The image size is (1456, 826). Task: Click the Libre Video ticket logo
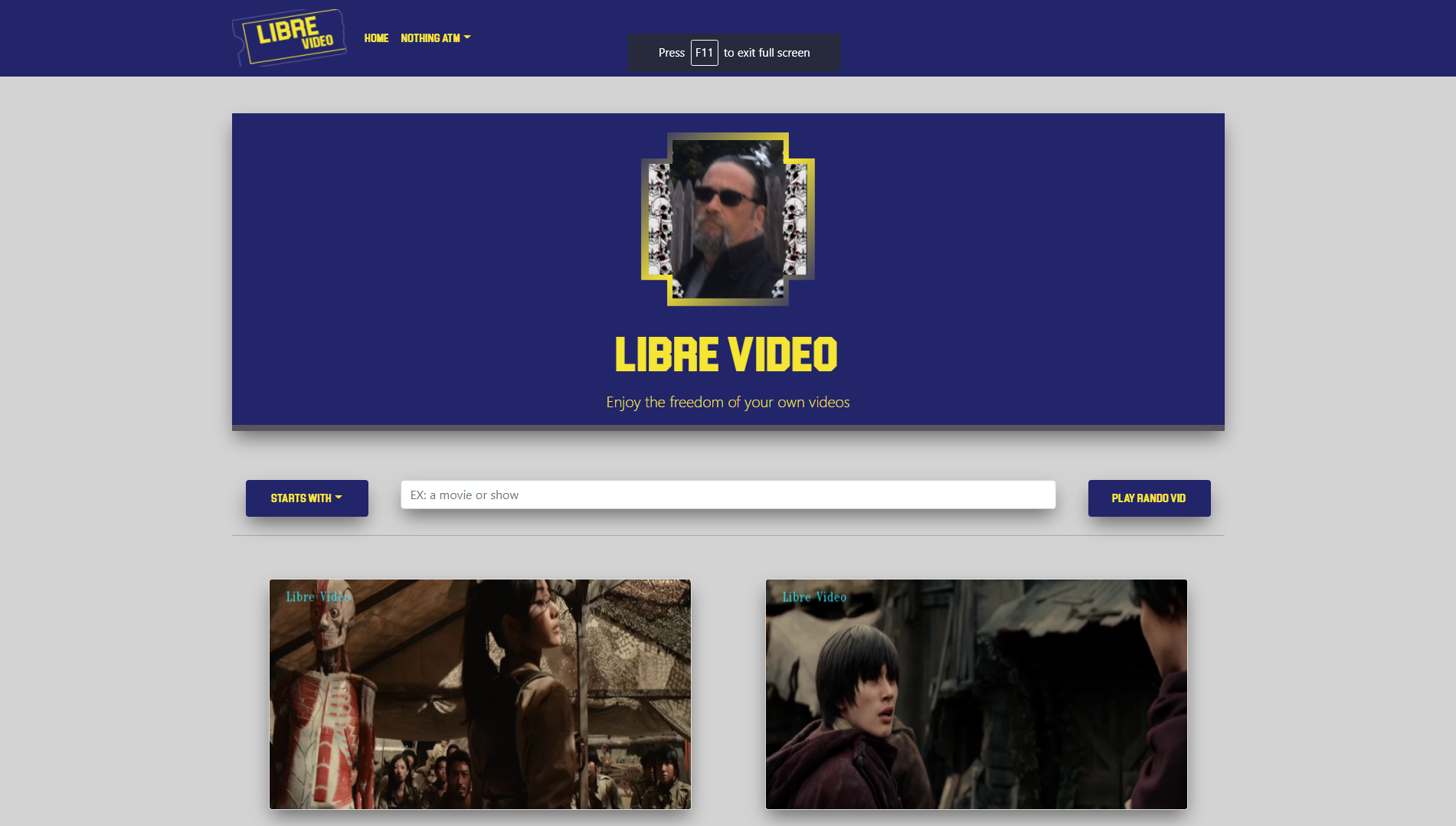[290, 38]
